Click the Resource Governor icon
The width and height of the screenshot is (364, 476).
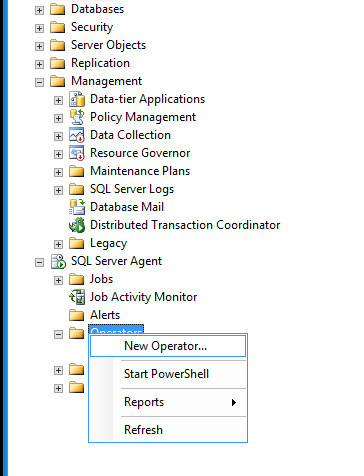point(77,153)
